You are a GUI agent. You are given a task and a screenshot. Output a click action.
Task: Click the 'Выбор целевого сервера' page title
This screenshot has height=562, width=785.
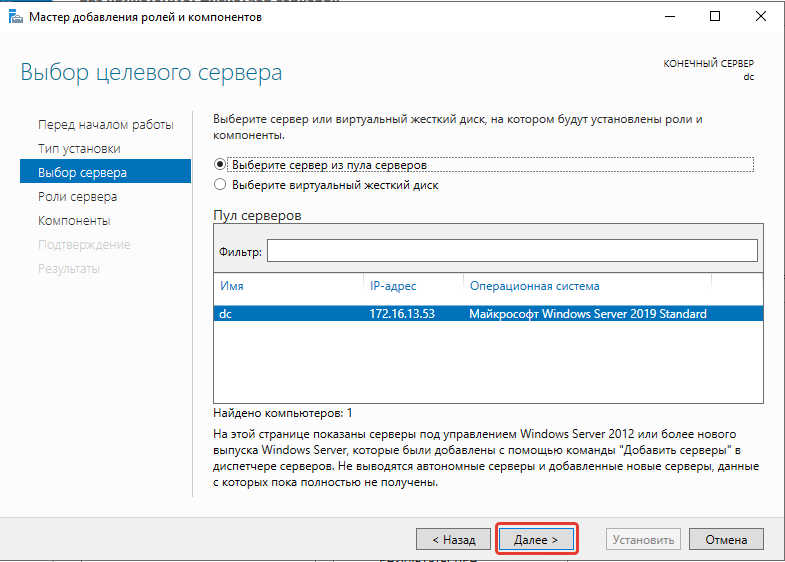pos(151,73)
